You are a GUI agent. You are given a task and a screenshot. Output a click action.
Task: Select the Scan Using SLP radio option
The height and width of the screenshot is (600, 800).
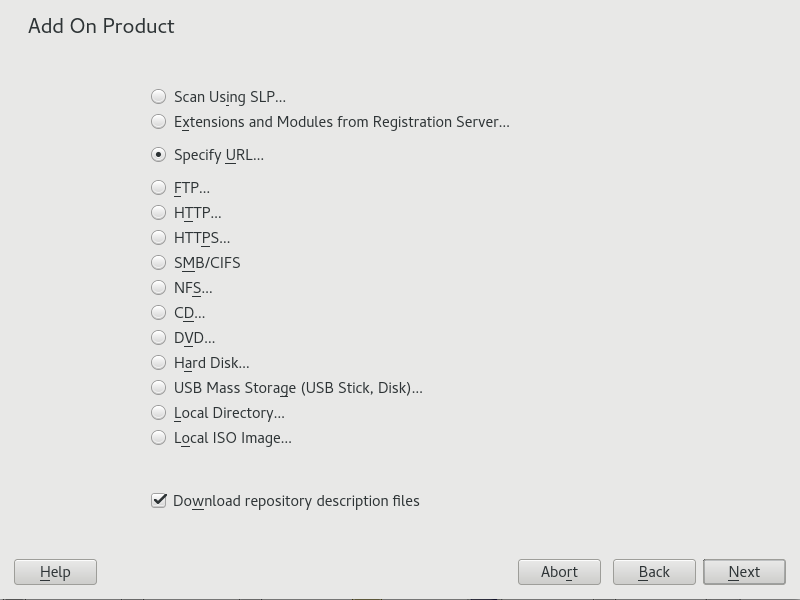pyautogui.click(x=159, y=97)
